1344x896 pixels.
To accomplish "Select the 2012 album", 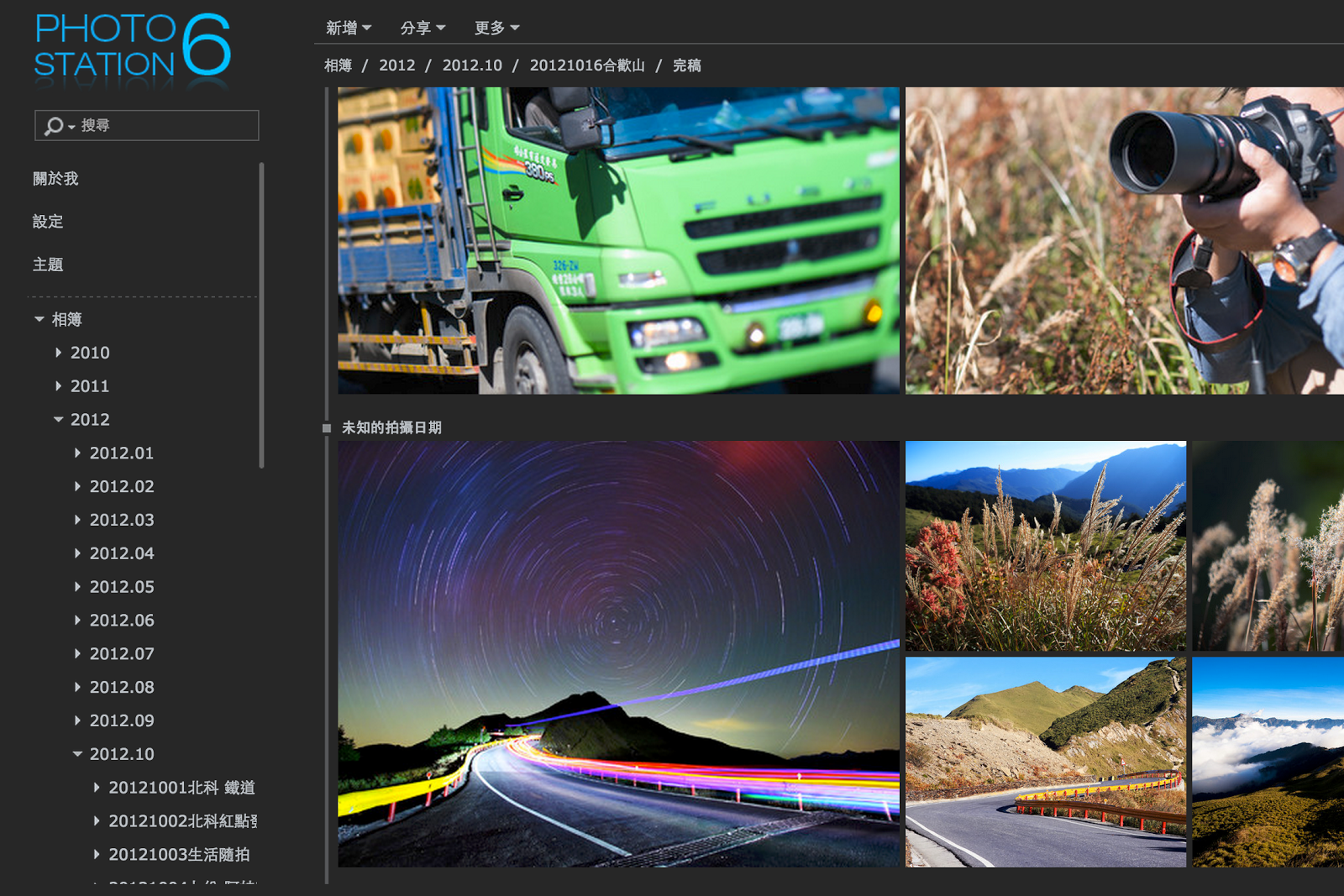I will pos(90,420).
